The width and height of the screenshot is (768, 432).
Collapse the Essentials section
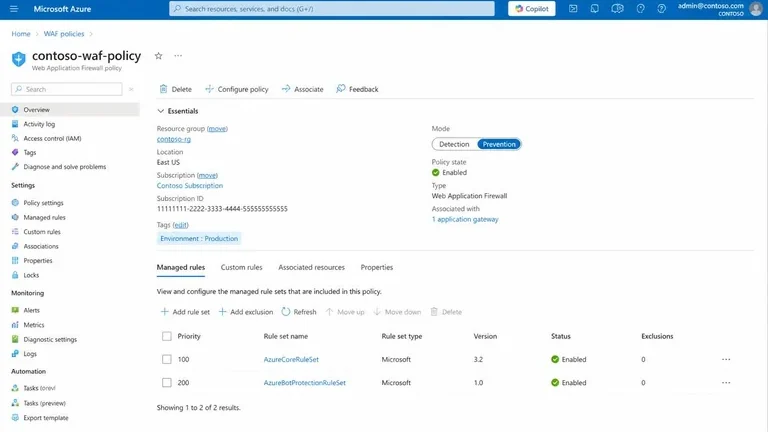(x=178, y=111)
